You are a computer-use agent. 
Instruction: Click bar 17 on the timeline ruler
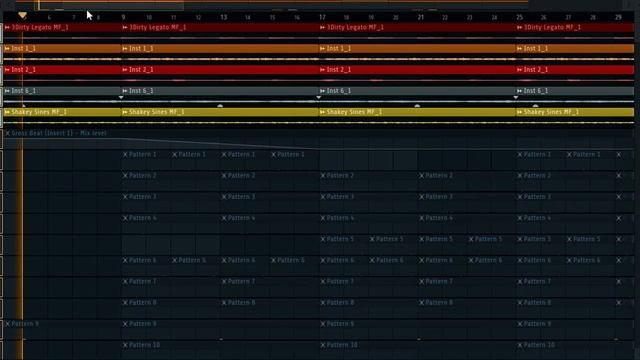tap(322, 17)
